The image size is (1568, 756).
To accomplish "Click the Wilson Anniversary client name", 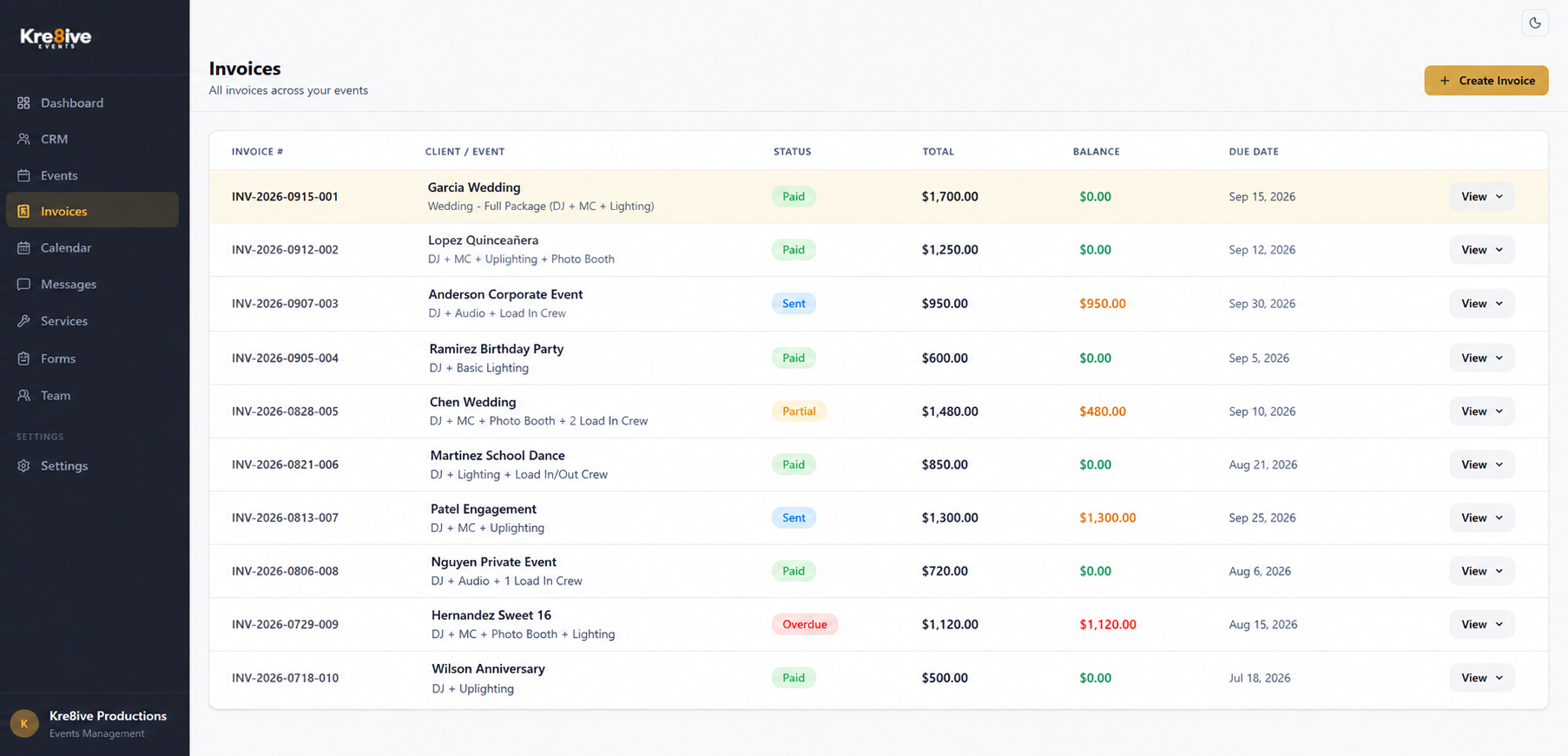I will (488, 668).
